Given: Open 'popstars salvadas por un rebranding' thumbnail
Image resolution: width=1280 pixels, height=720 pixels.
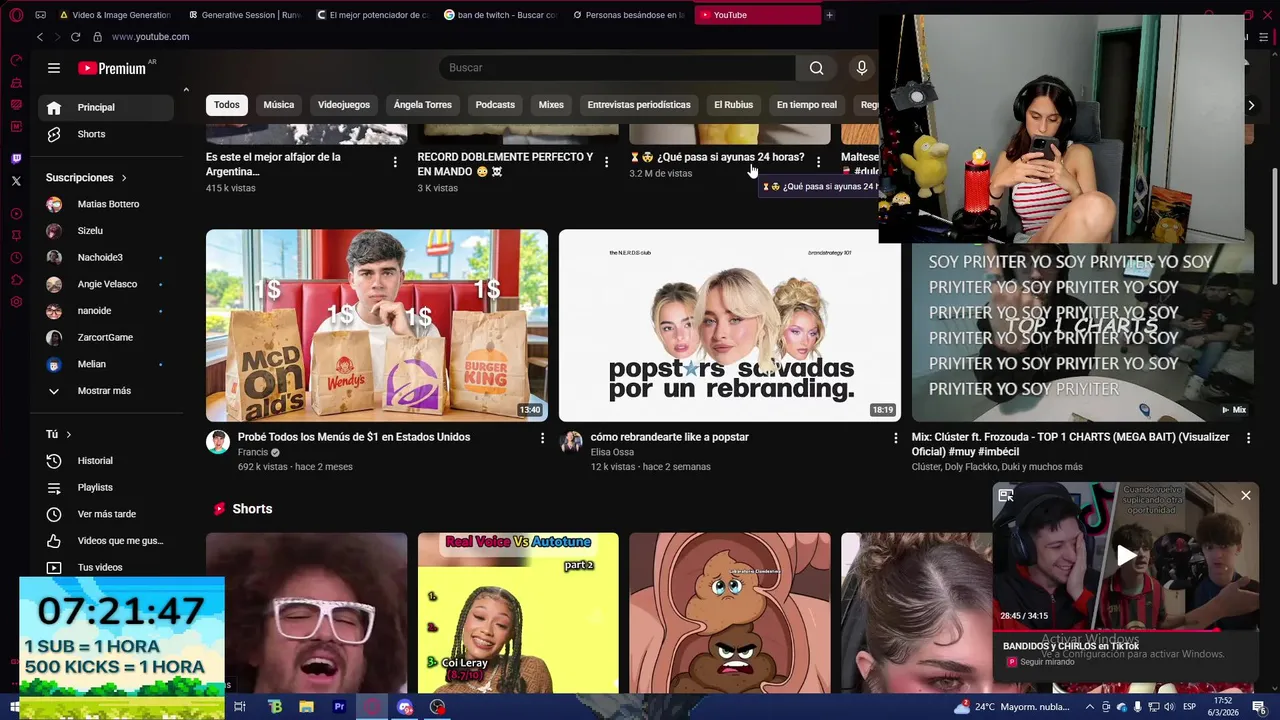Looking at the screenshot, I should coord(730,326).
